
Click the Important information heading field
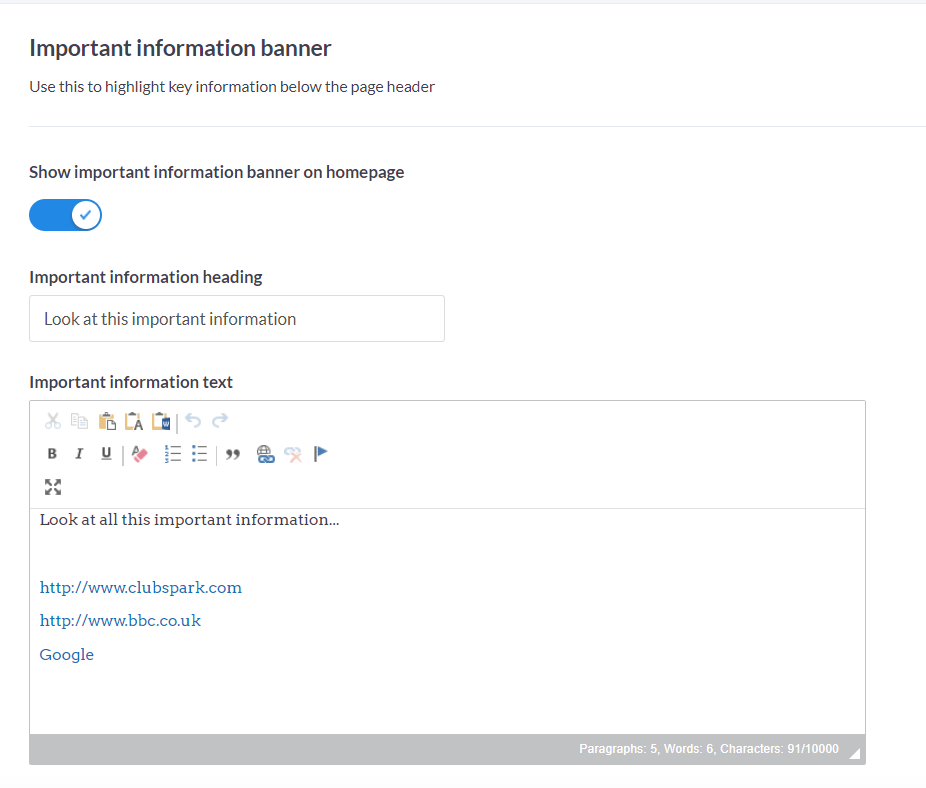pyautogui.click(x=237, y=319)
